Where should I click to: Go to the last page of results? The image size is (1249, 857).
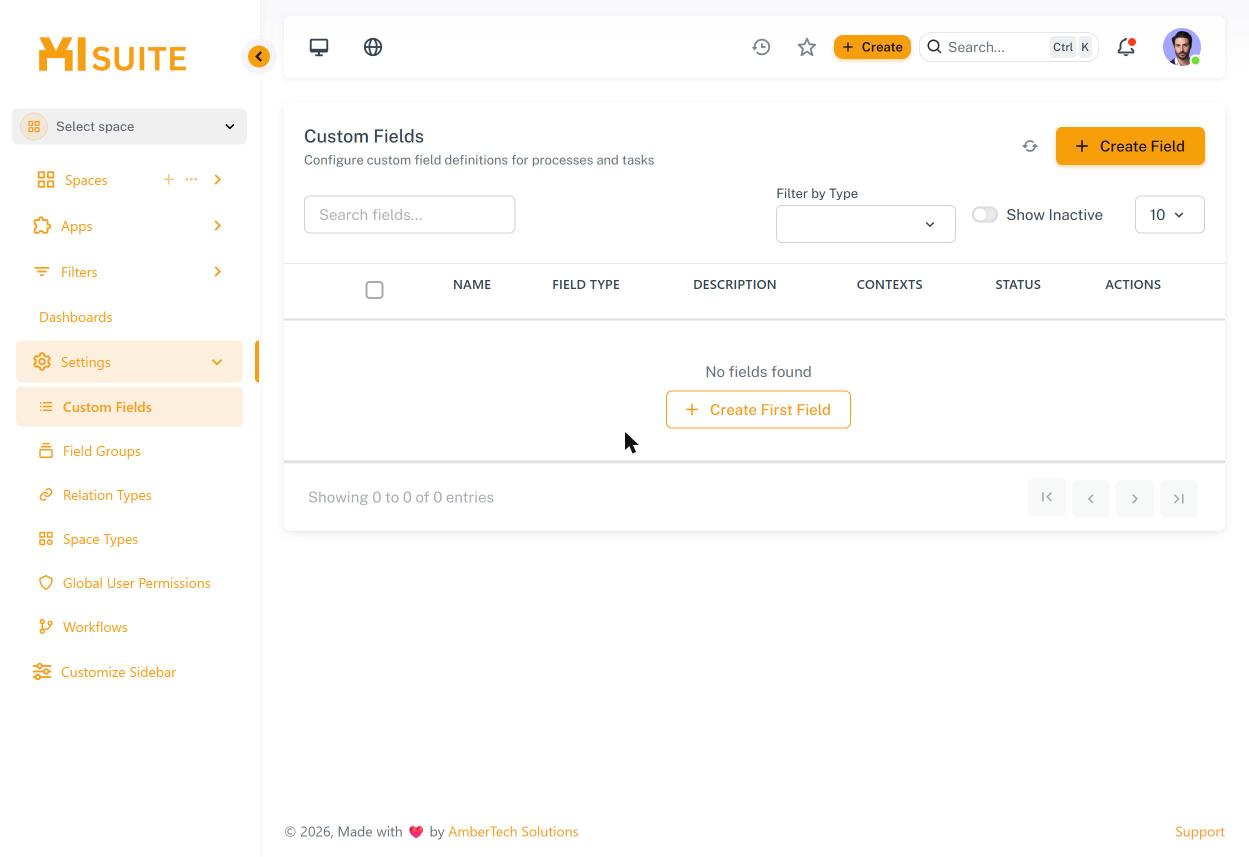click(1179, 498)
